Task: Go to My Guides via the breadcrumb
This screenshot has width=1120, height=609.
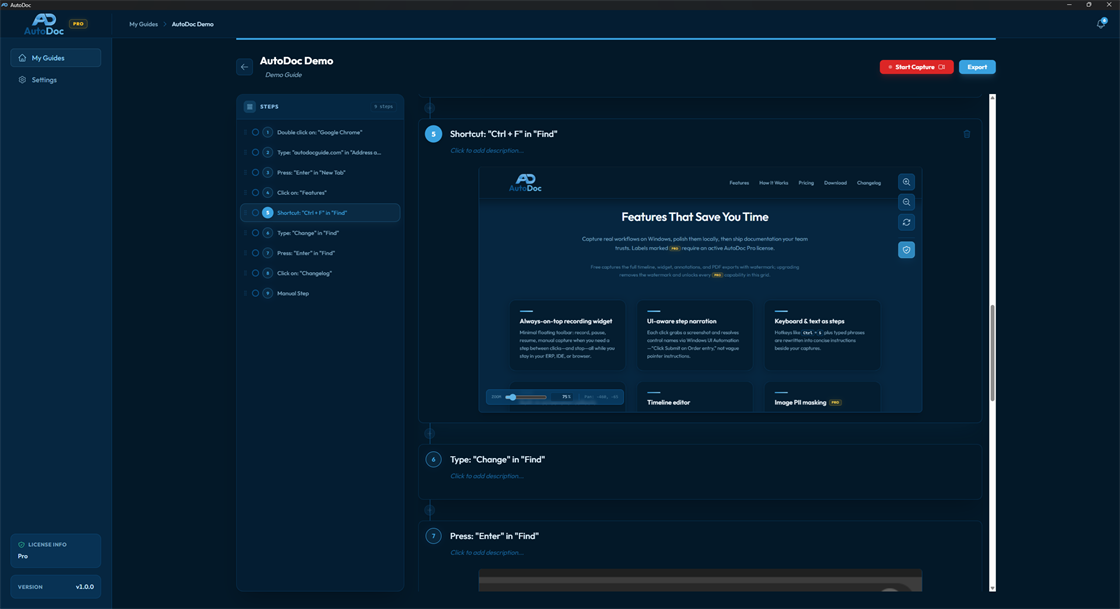Action: click(x=144, y=24)
